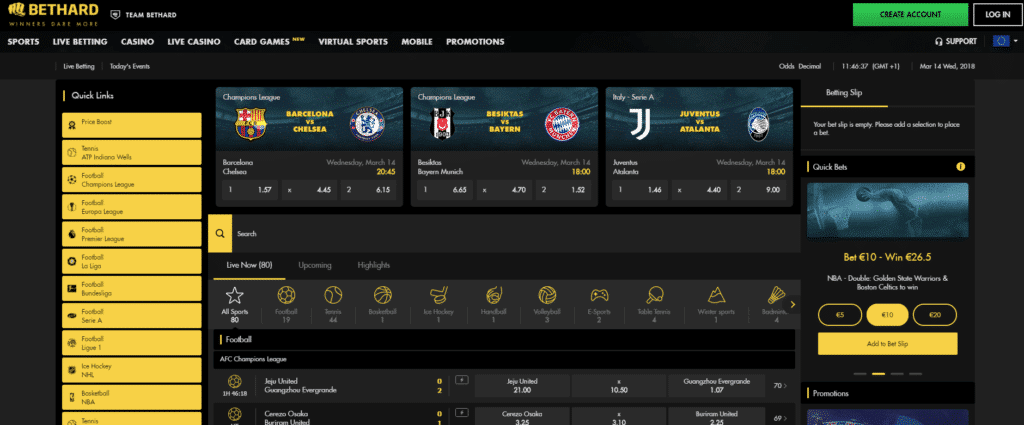Select the €20 quick bet stake
The height and width of the screenshot is (425, 1024).
(x=934, y=315)
